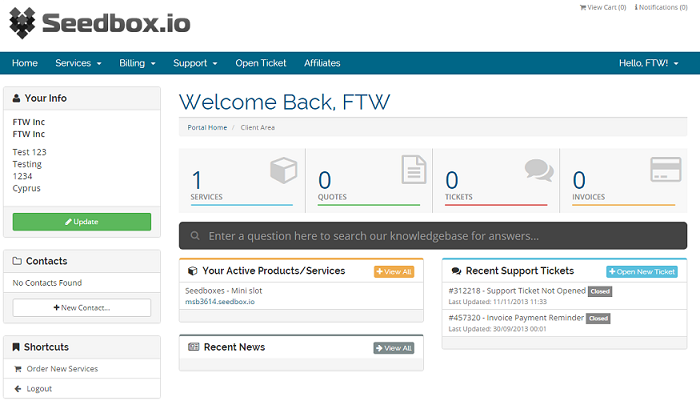Click the green Update button

point(82,222)
